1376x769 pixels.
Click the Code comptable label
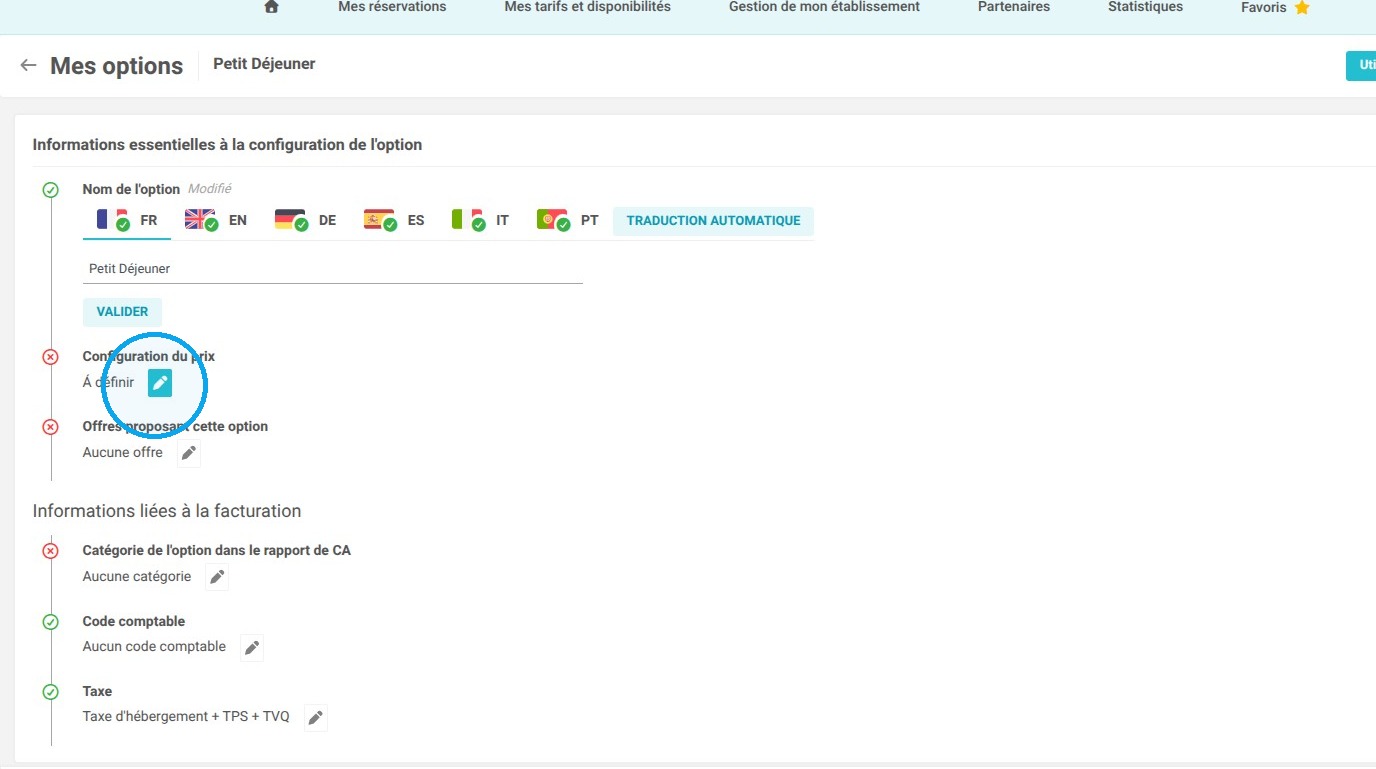click(134, 621)
